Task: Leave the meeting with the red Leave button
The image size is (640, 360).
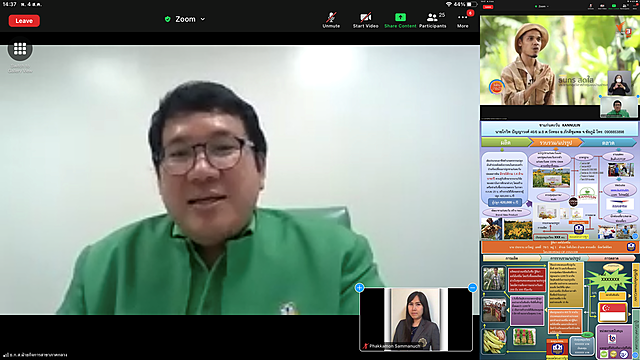Action: coord(24,21)
